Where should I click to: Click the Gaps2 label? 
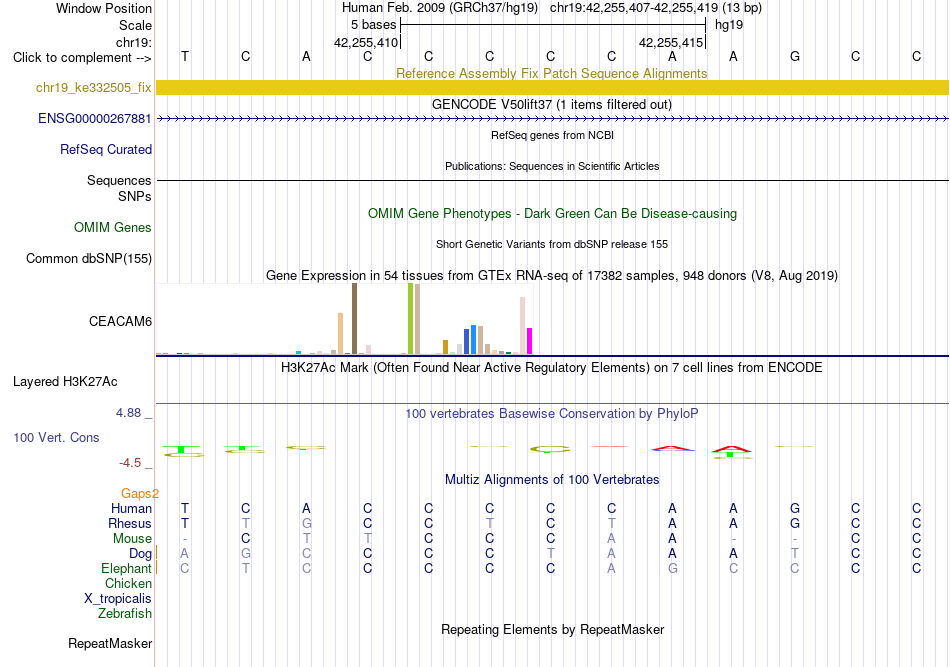(139, 494)
